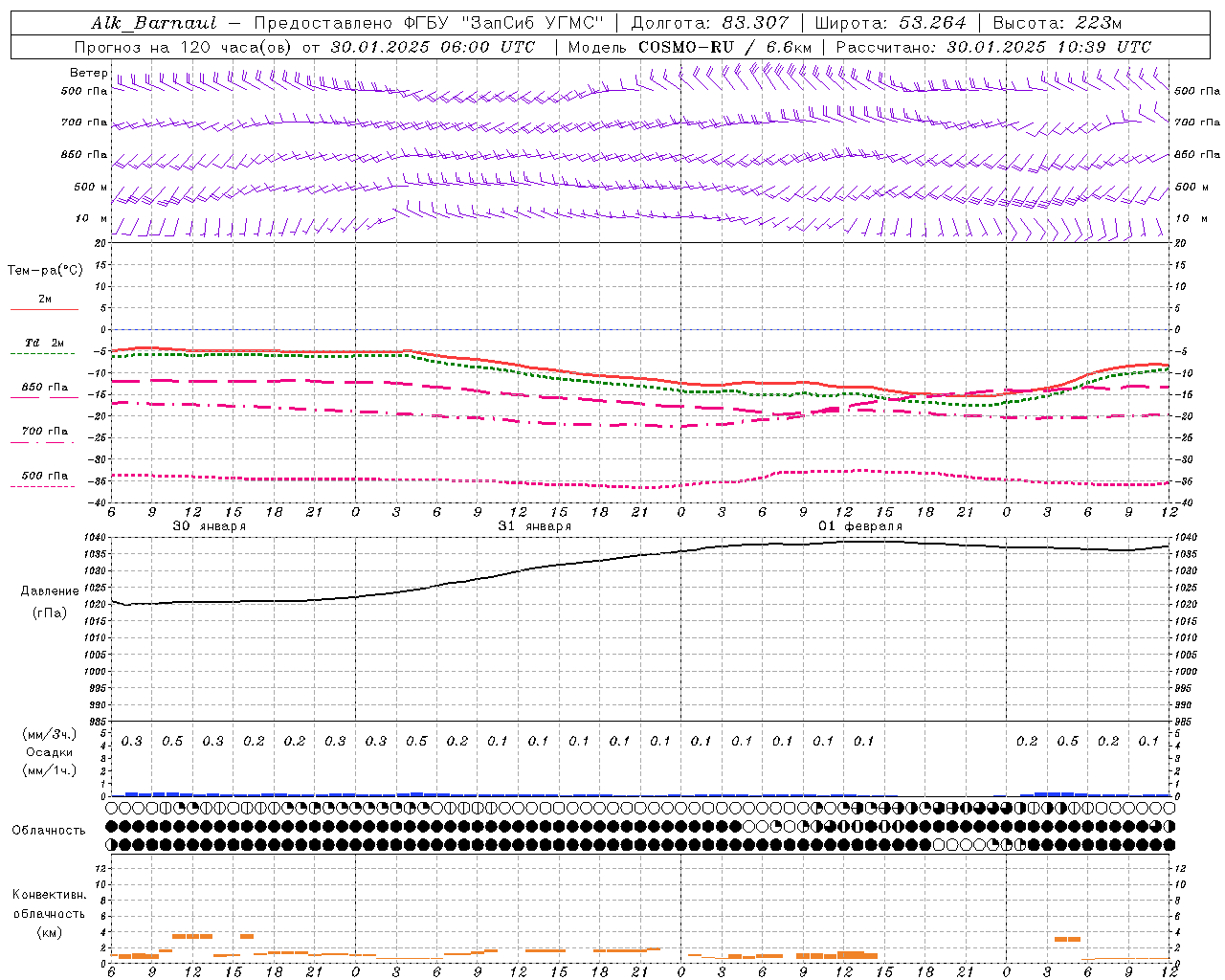The height and width of the screenshot is (980, 1225).
Task: Click the 985 tick on left pressure axis
Action: (99, 723)
